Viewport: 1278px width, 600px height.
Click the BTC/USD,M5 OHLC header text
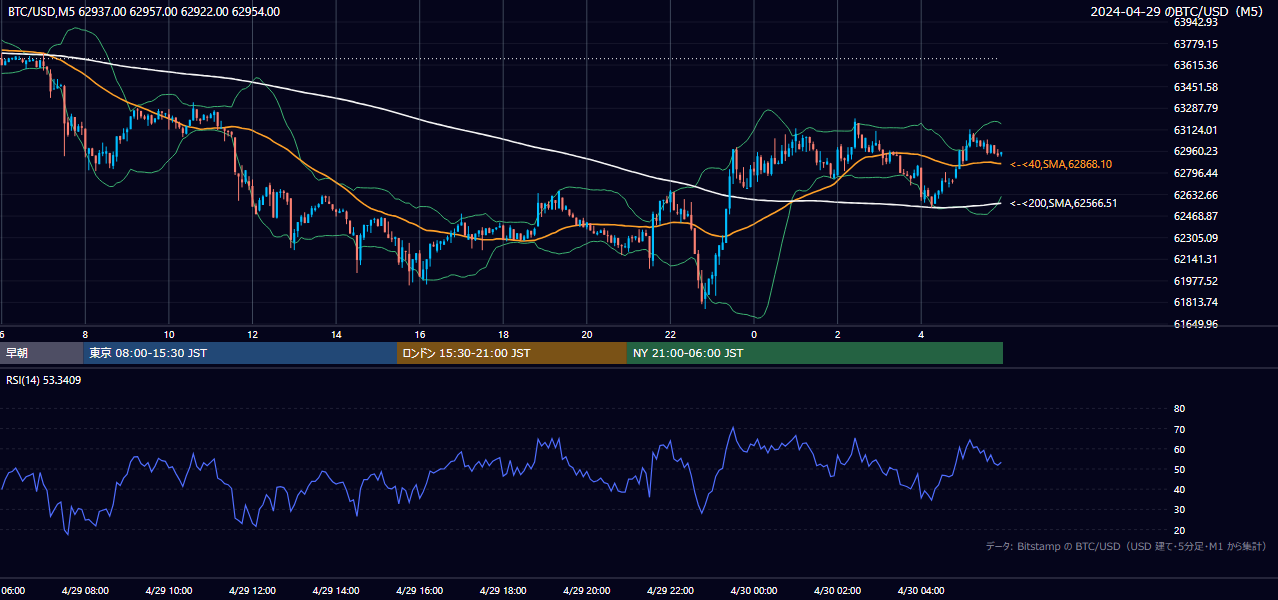coord(144,12)
